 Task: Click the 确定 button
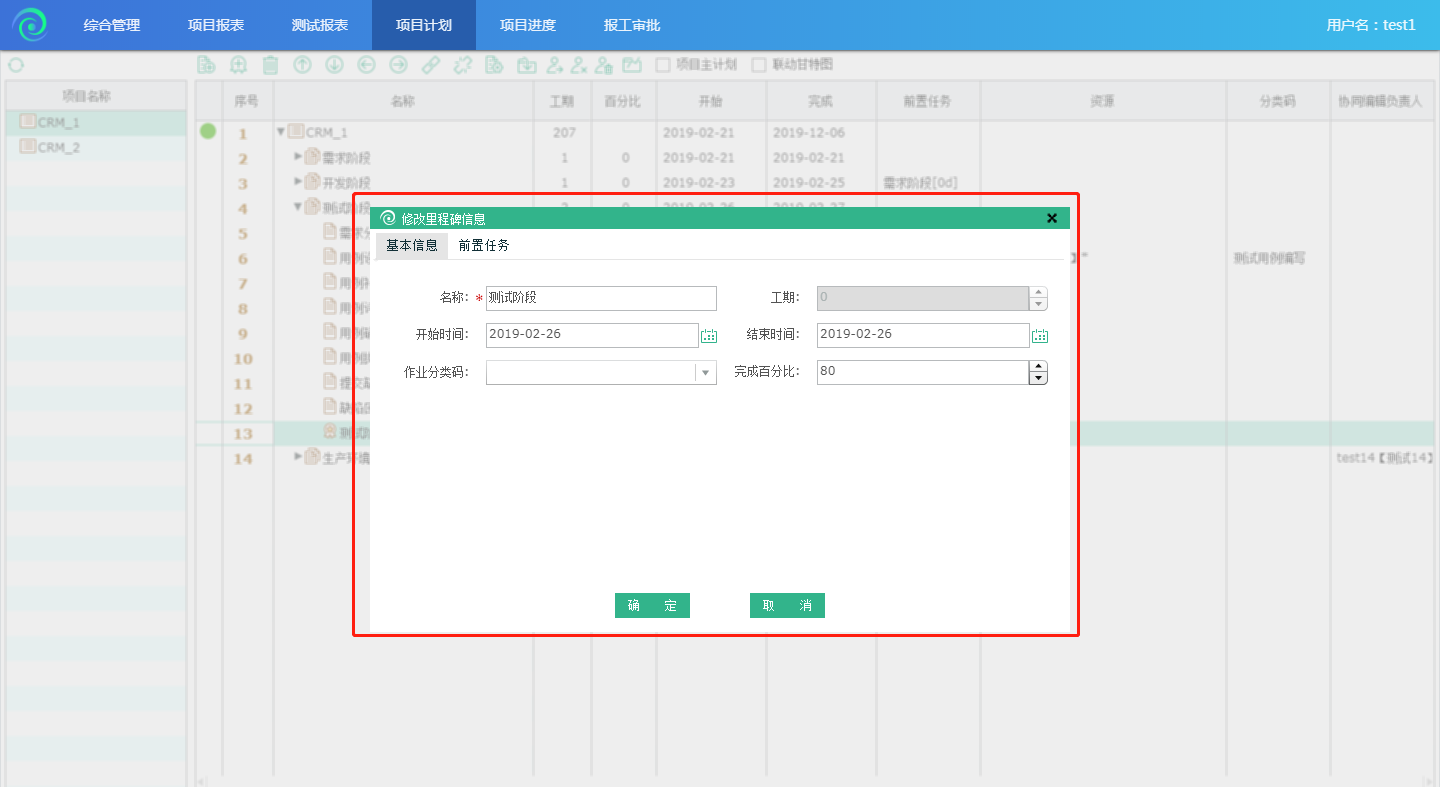coord(652,606)
